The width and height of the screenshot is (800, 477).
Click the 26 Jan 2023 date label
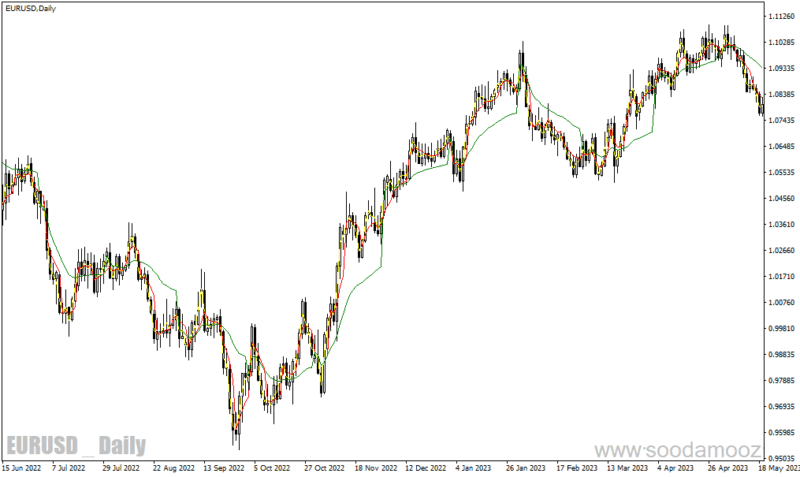(526, 468)
